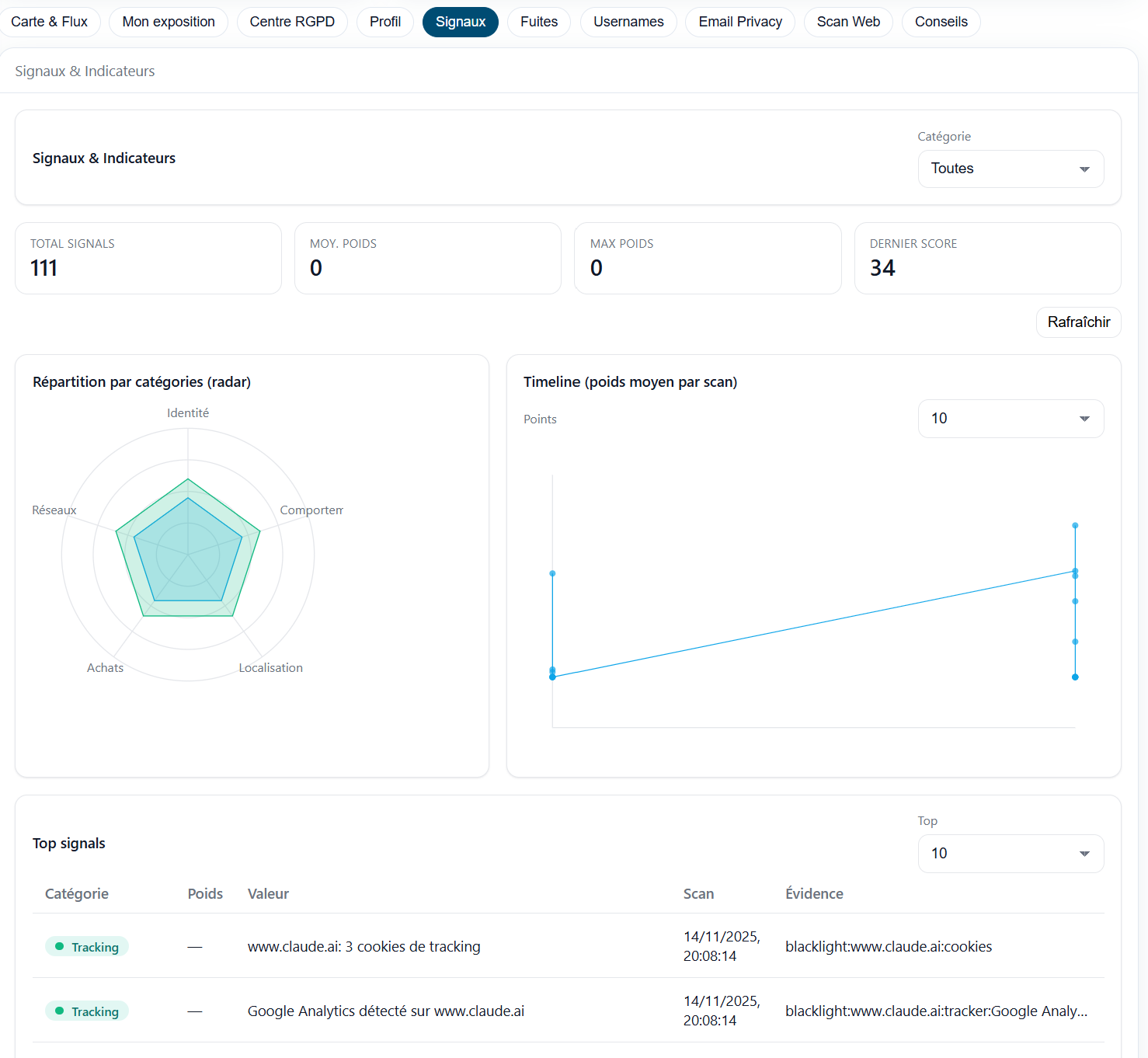Switch to Mon exposition tab
Viewport: 1148px width, 1058px height.
click(169, 22)
